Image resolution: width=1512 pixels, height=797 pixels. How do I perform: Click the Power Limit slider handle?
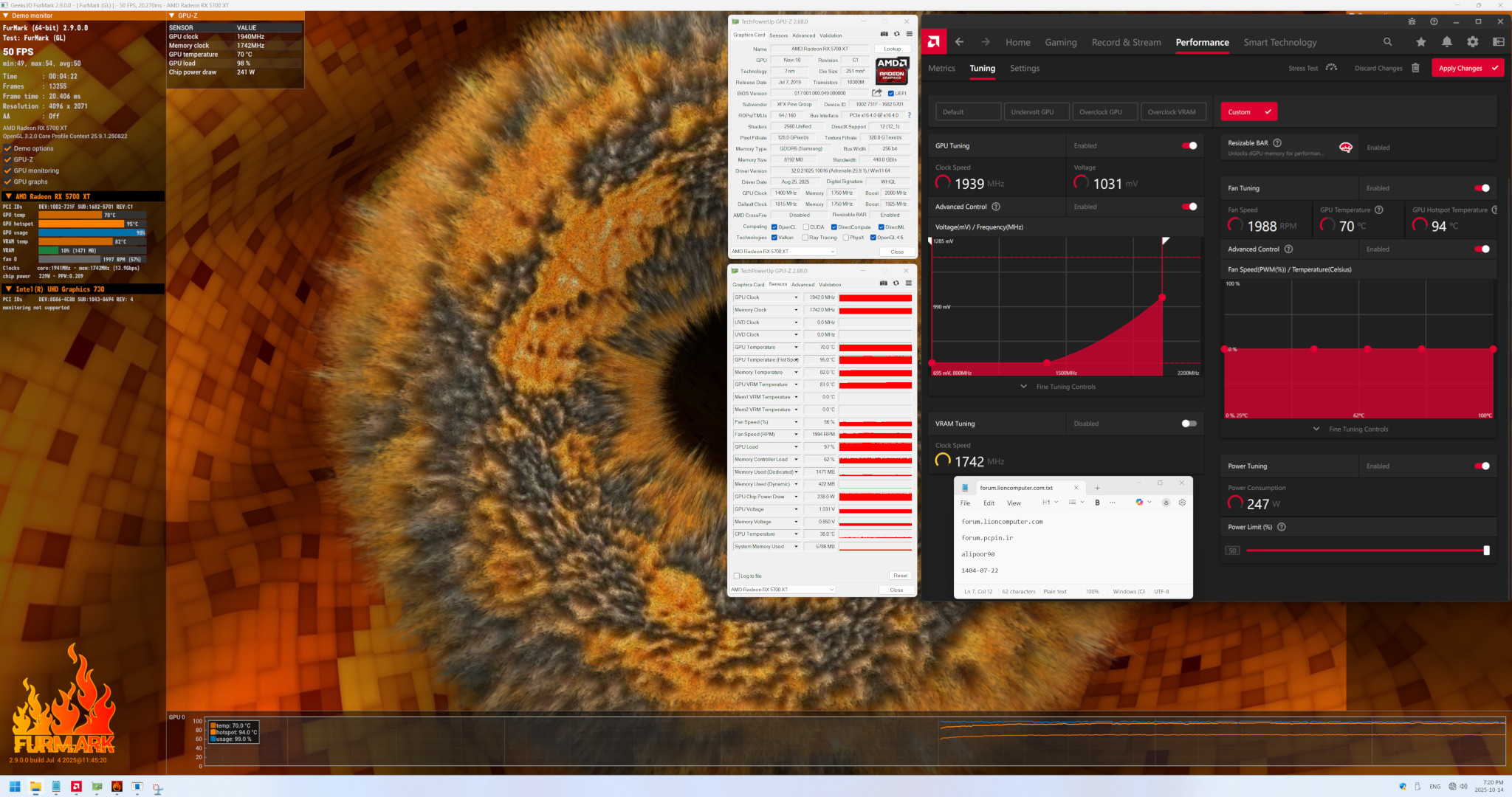(1486, 551)
